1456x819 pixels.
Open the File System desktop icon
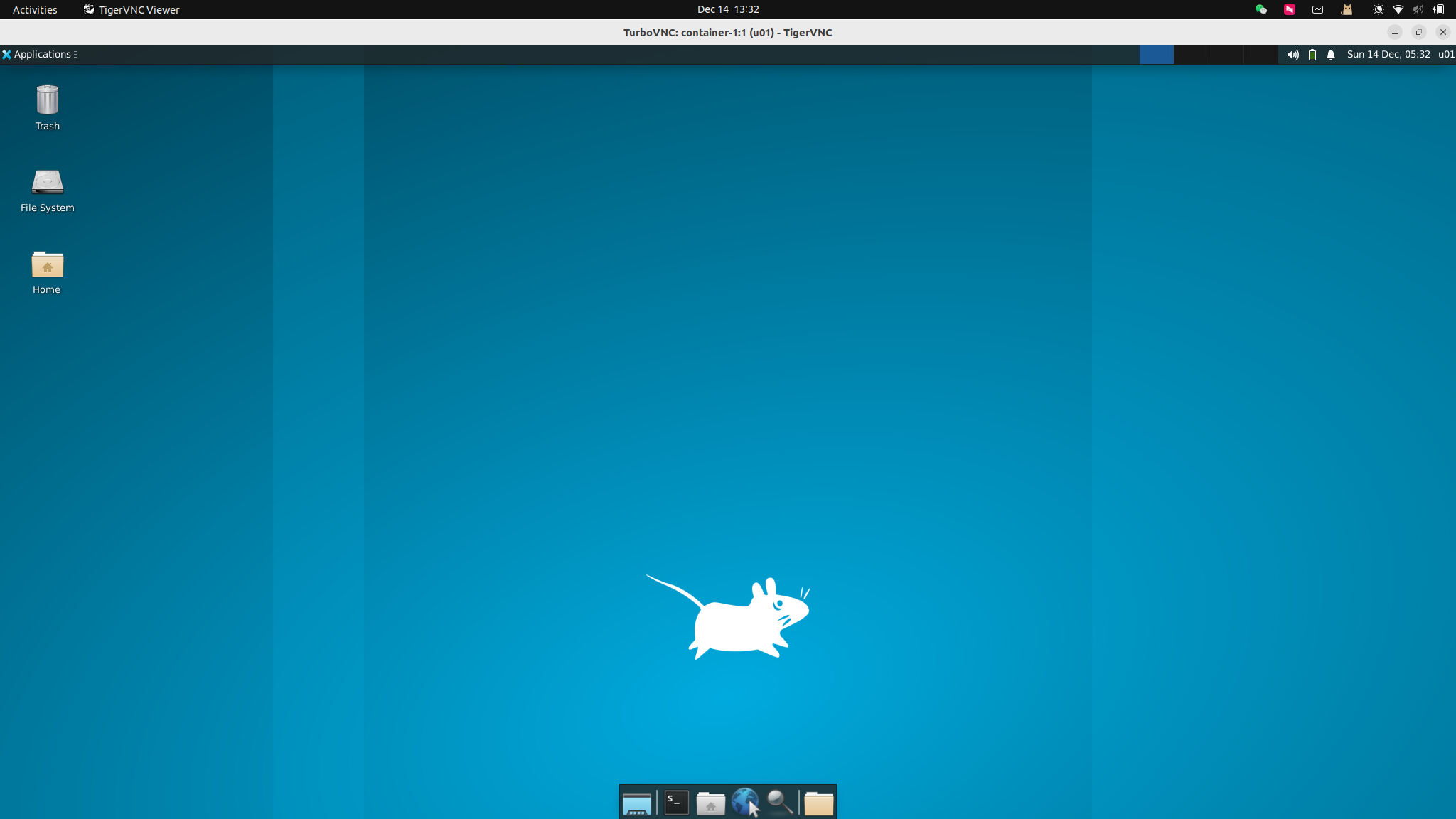[47, 190]
